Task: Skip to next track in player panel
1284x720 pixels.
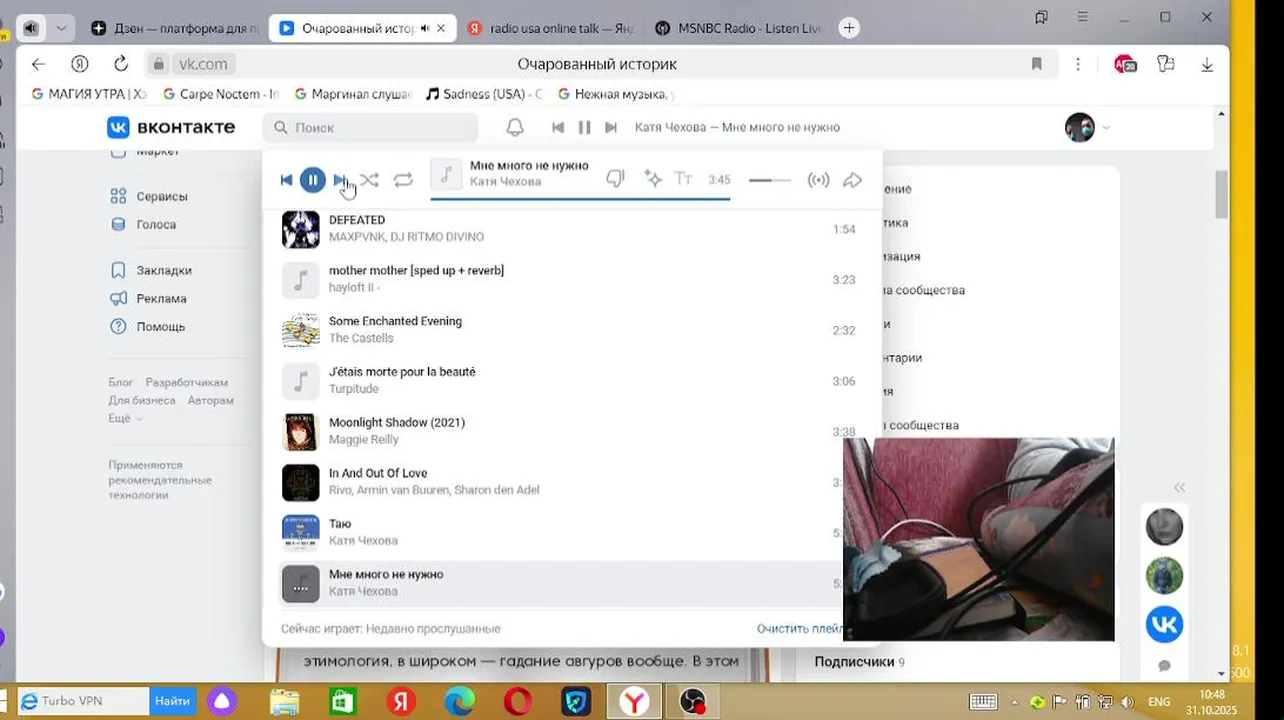Action: 339,180
